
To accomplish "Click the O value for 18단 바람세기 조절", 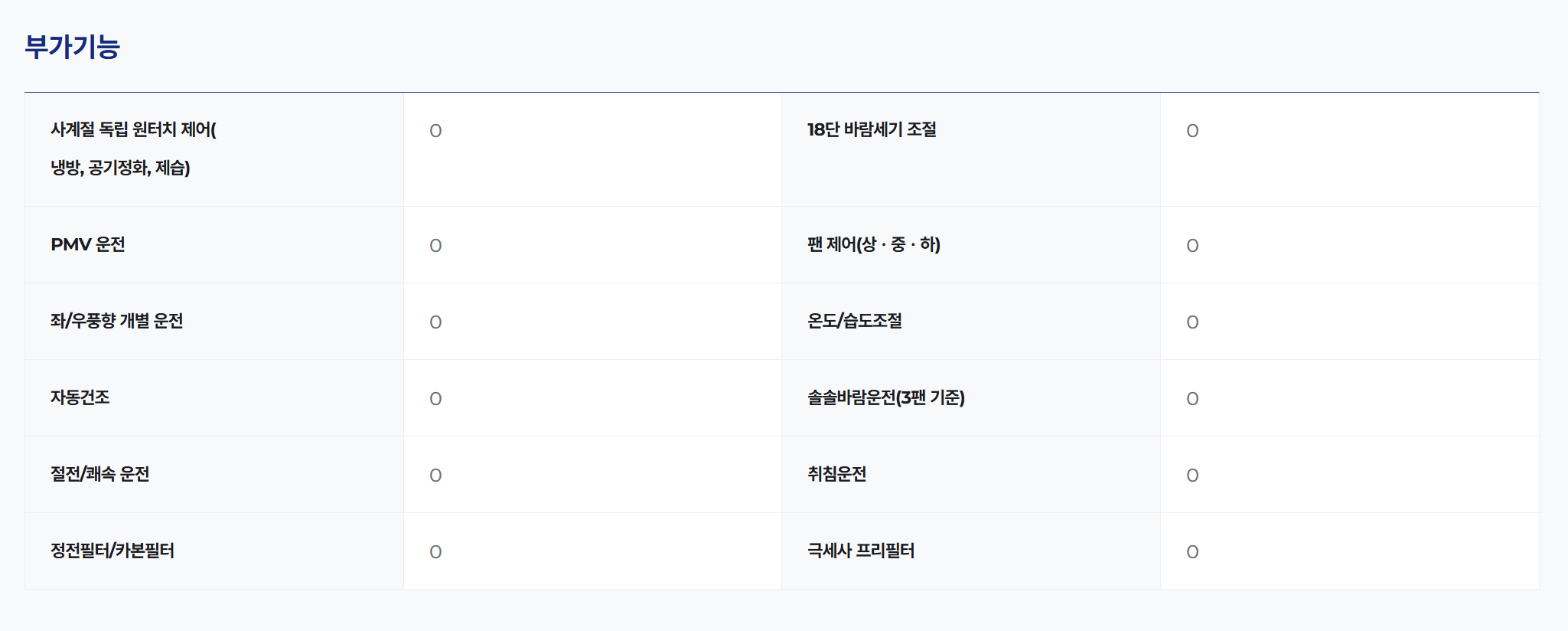I will [x=1192, y=131].
